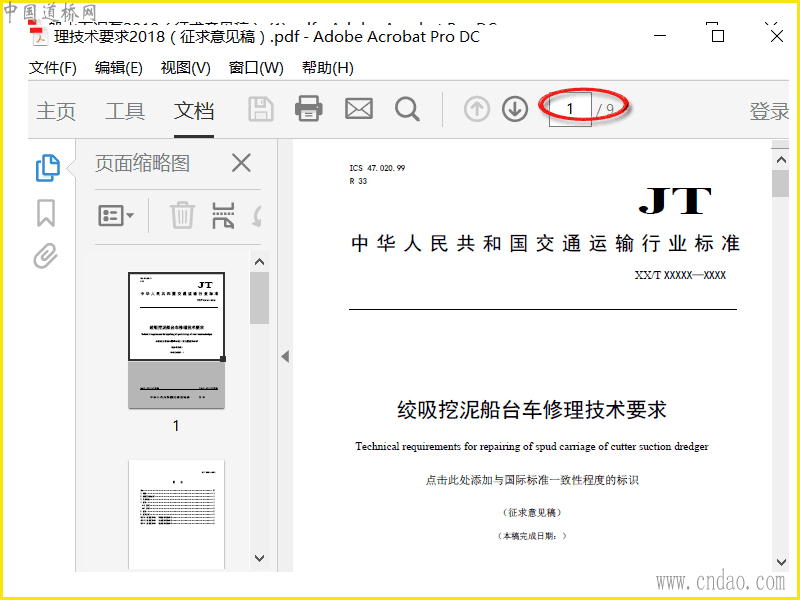Open the Find text magnifier icon

[407, 109]
